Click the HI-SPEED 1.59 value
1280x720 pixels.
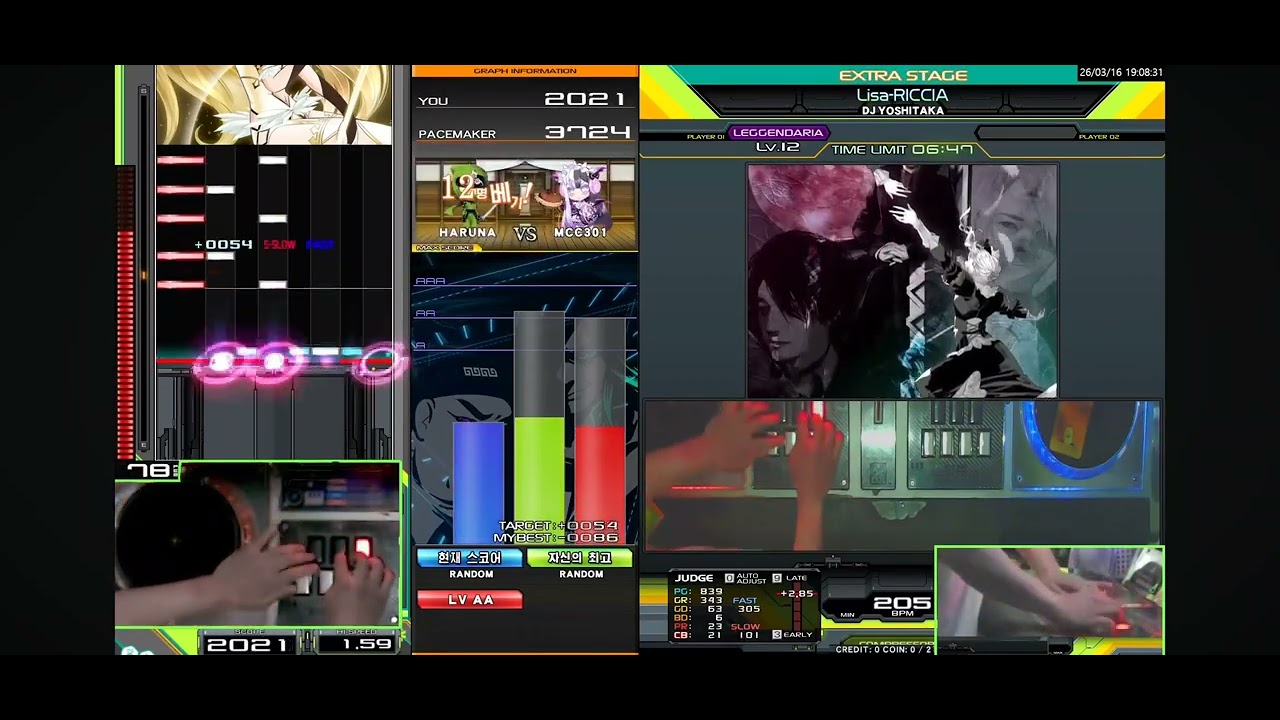click(367, 644)
